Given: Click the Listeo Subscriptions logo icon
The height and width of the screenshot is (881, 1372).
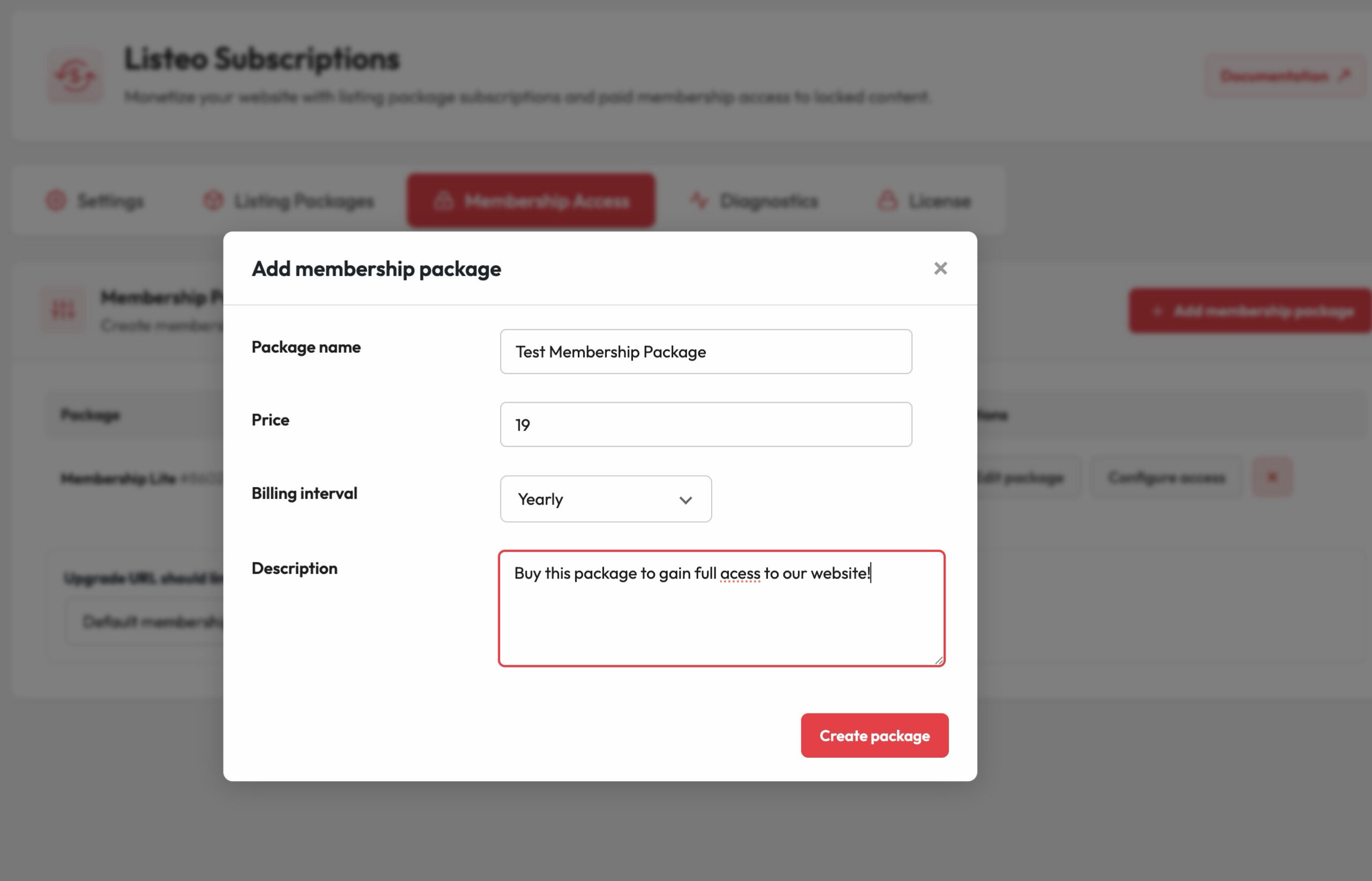Looking at the screenshot, I should click(x=75, y=76).
